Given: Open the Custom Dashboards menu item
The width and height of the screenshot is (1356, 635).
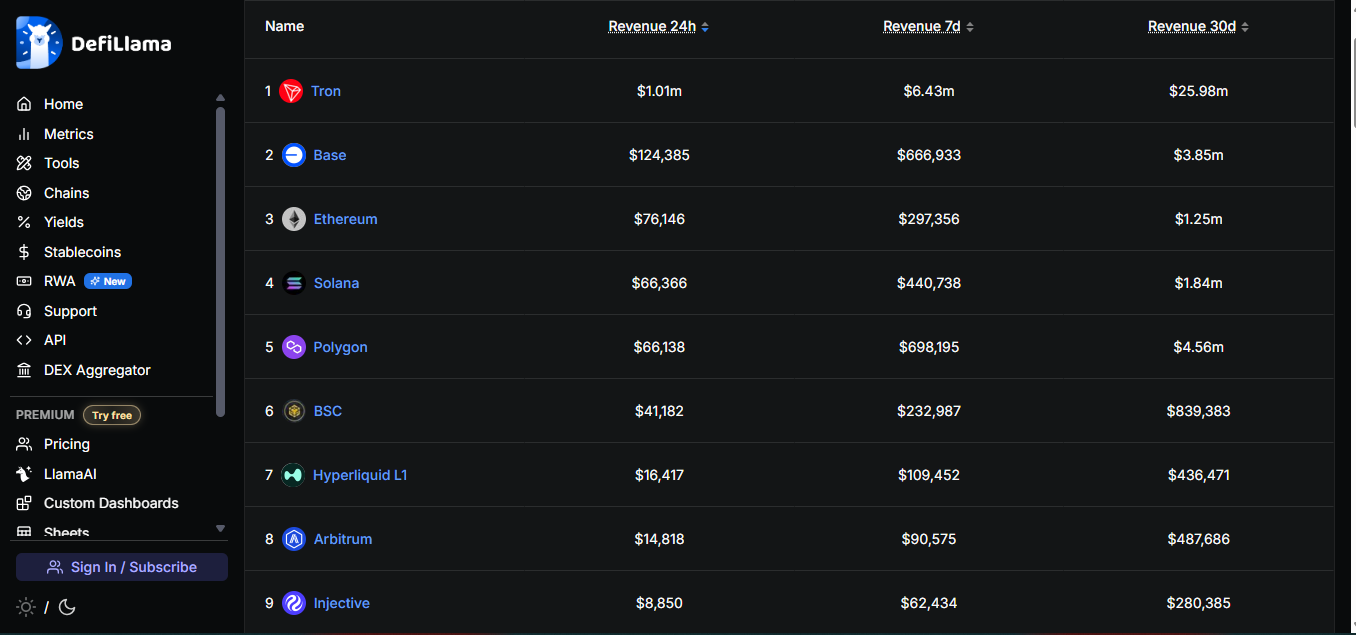Looking at the screenshot, I should point(111,503).
